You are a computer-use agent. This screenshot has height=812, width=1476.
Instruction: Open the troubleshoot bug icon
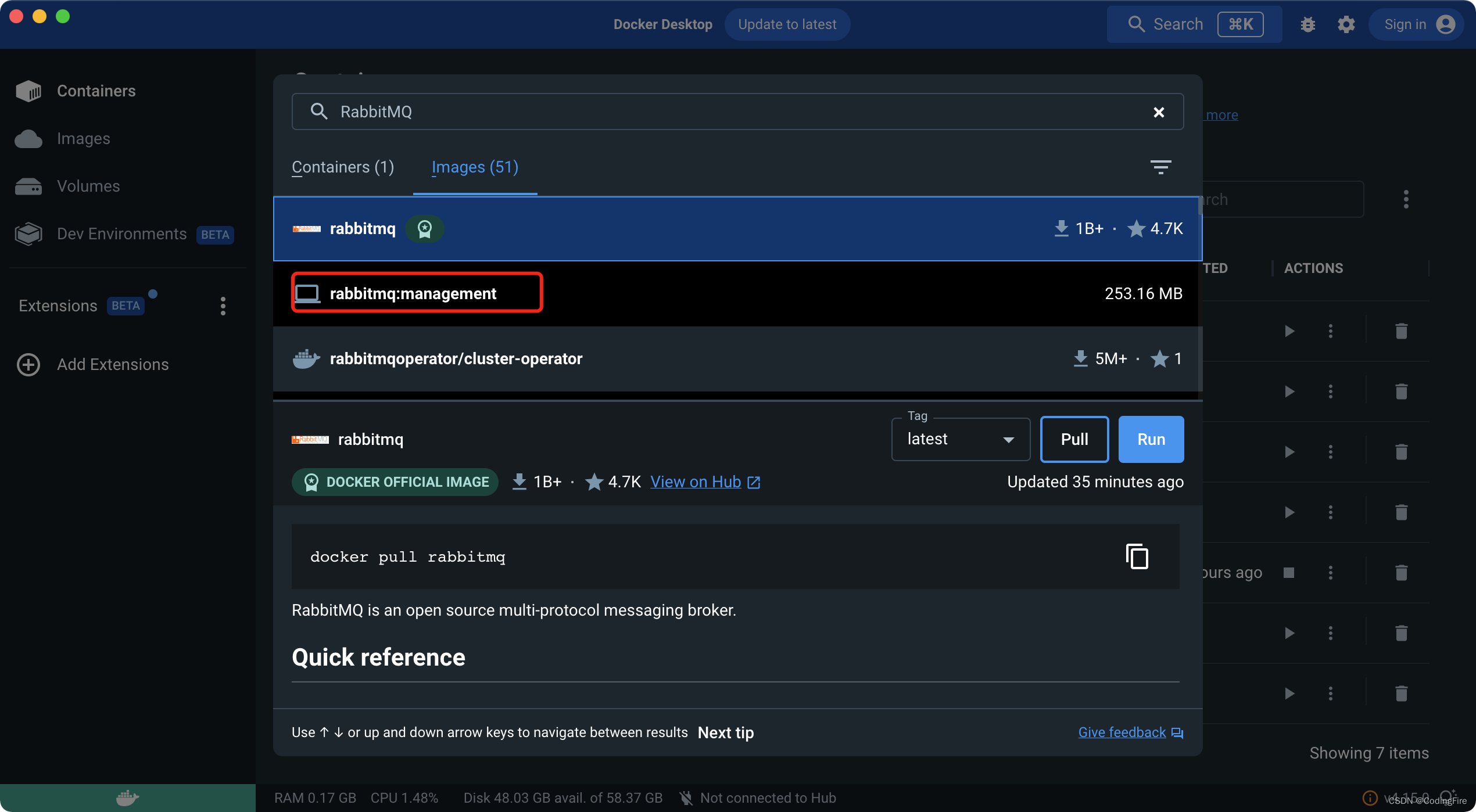(1307, 24)
